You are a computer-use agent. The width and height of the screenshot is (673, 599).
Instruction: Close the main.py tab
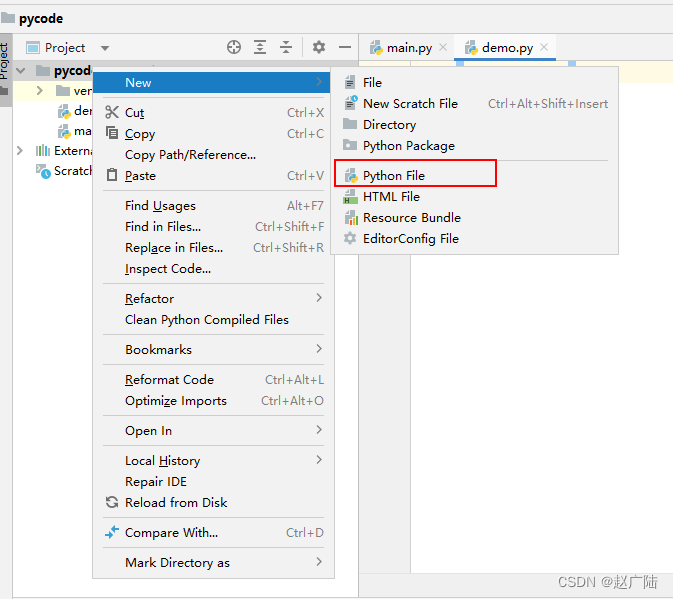pos(443,47)
